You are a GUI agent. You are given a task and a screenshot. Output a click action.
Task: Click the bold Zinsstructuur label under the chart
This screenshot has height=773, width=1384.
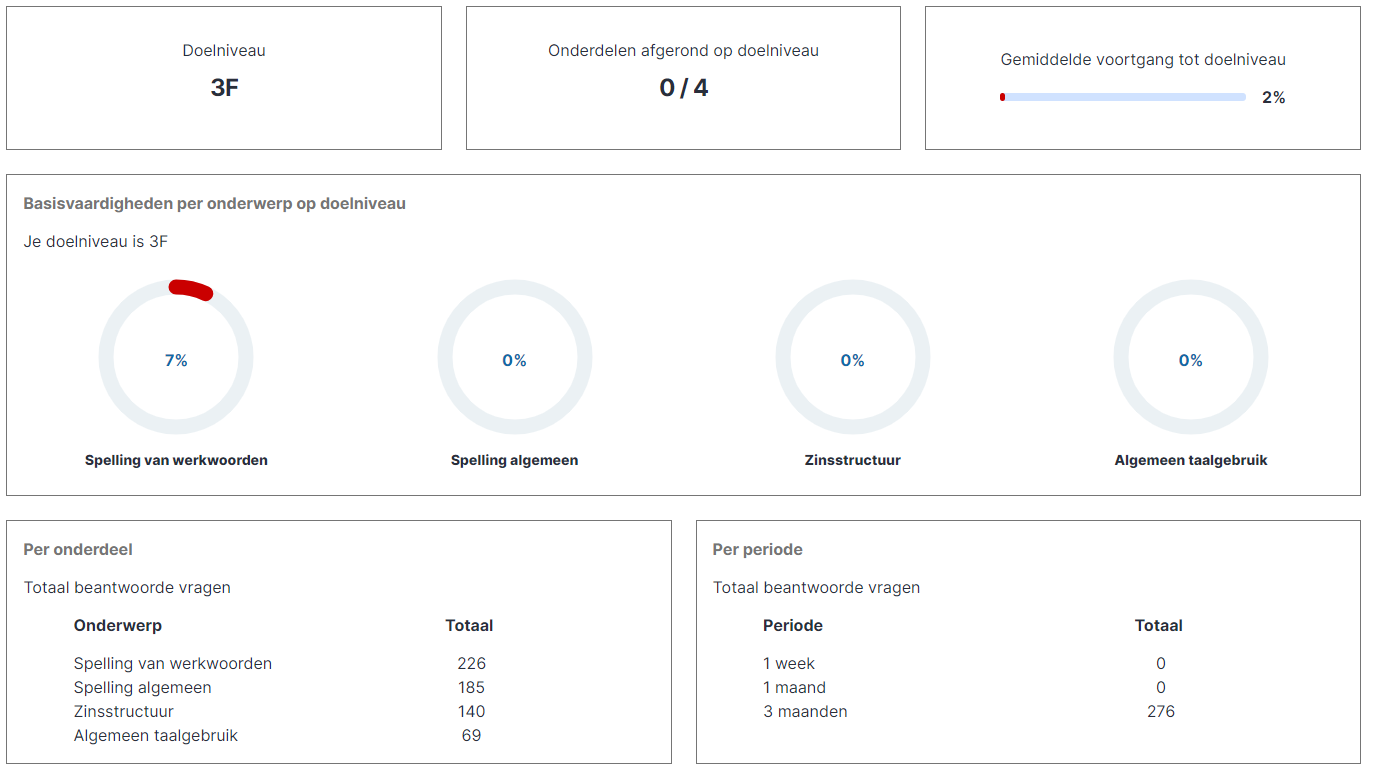pyautogui.click(x=852, y=461)
